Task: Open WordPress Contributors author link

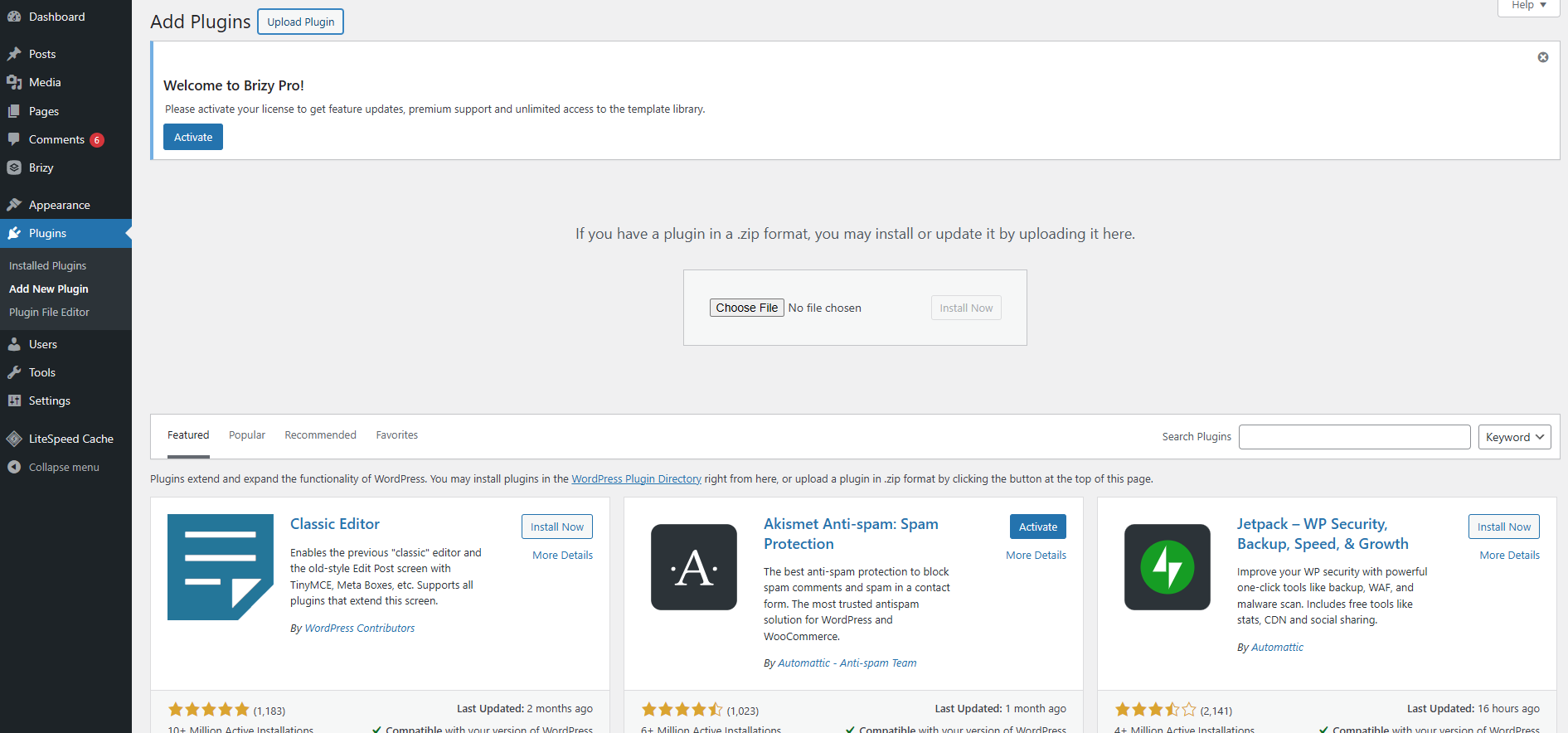Action: point(360,628)
